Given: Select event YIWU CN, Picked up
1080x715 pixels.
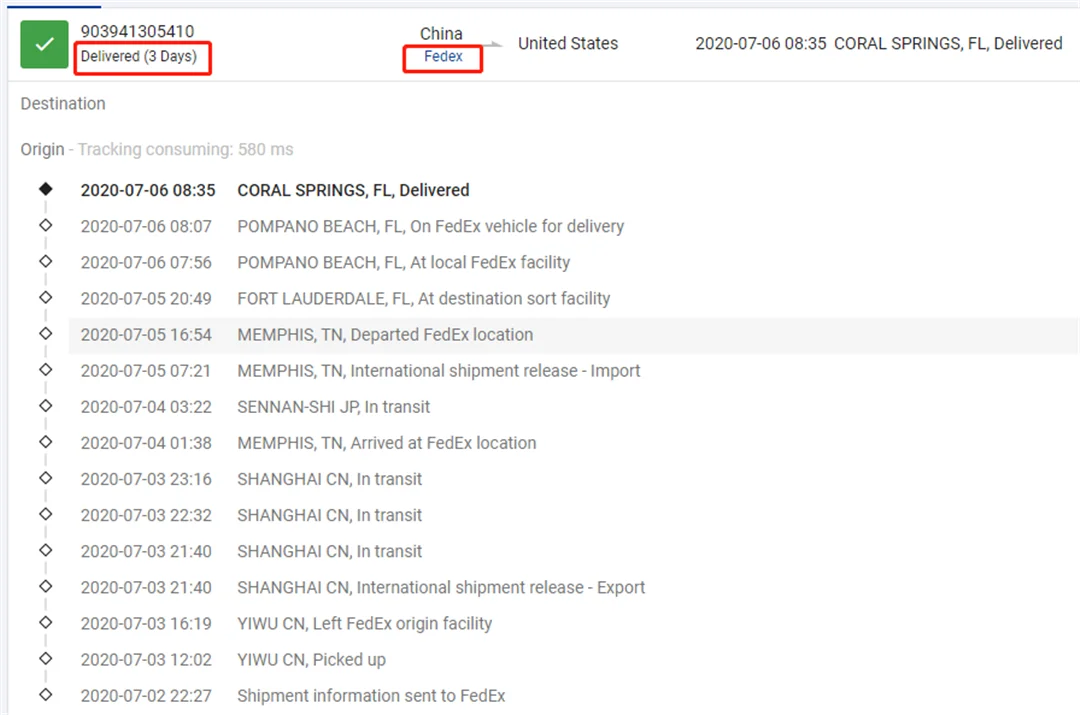Looking at the screenshot, I should 311,660.
